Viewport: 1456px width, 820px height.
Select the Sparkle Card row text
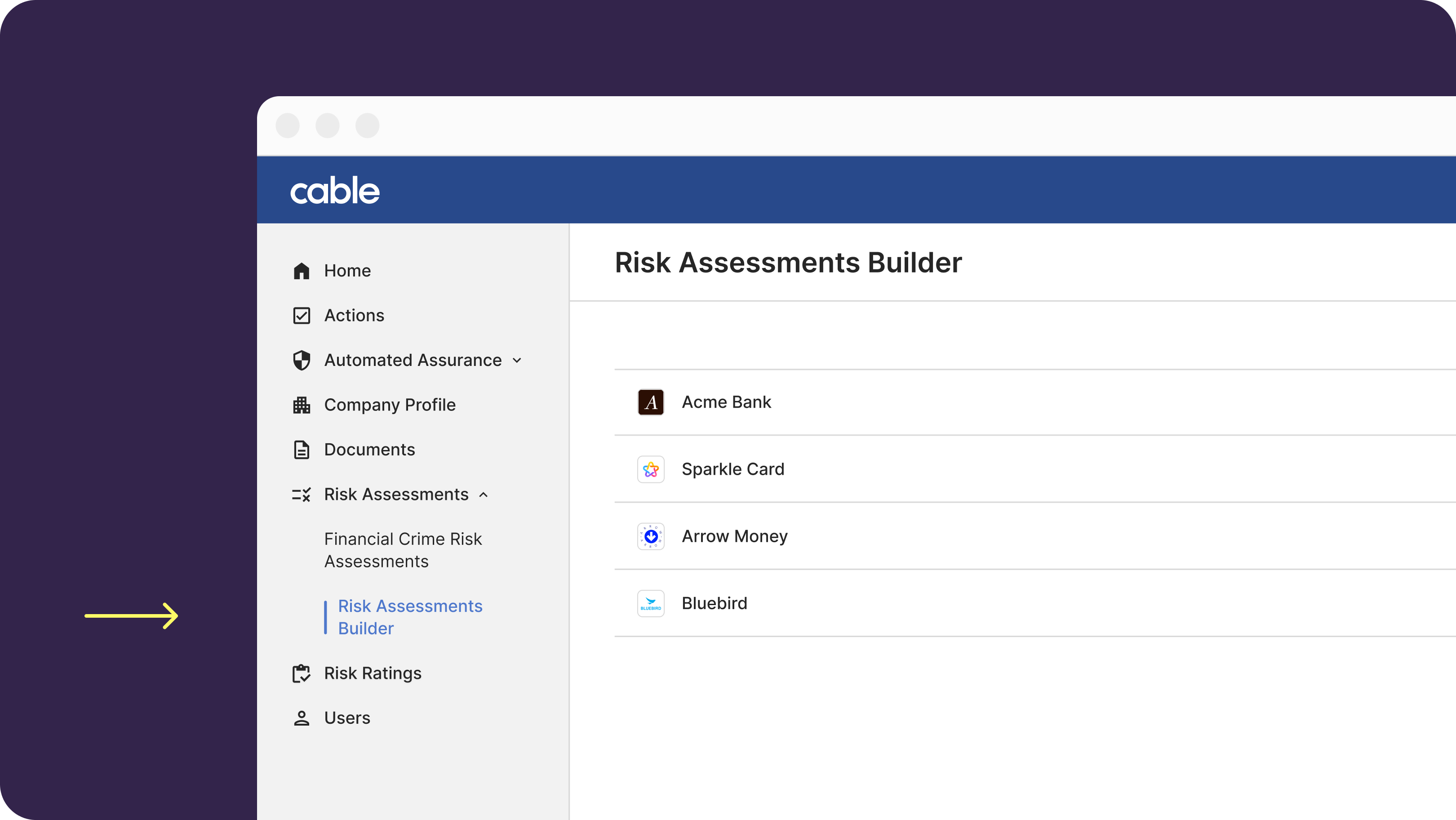[732, 469]
